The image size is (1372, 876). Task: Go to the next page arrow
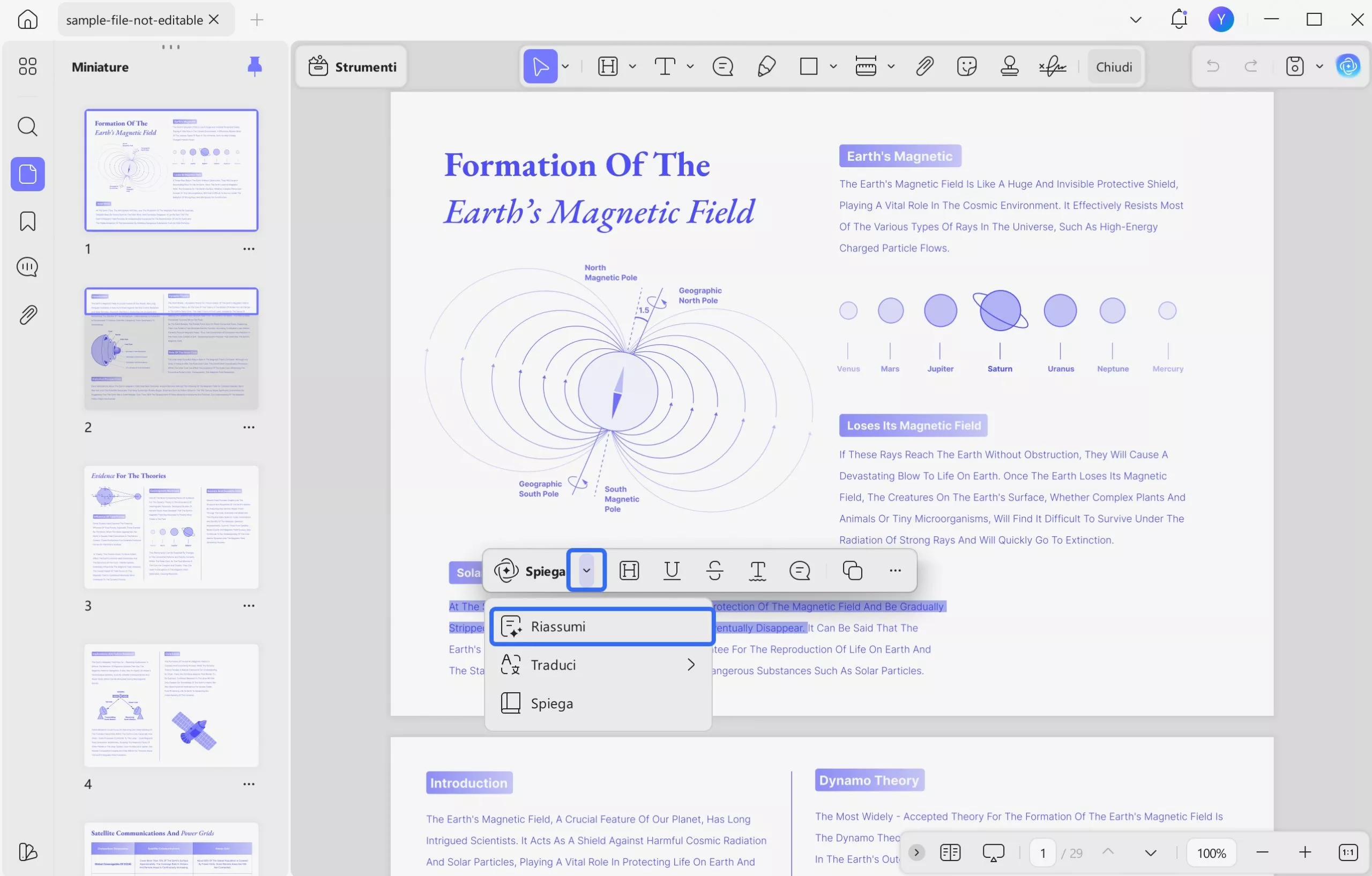(x=1150, y=852)
